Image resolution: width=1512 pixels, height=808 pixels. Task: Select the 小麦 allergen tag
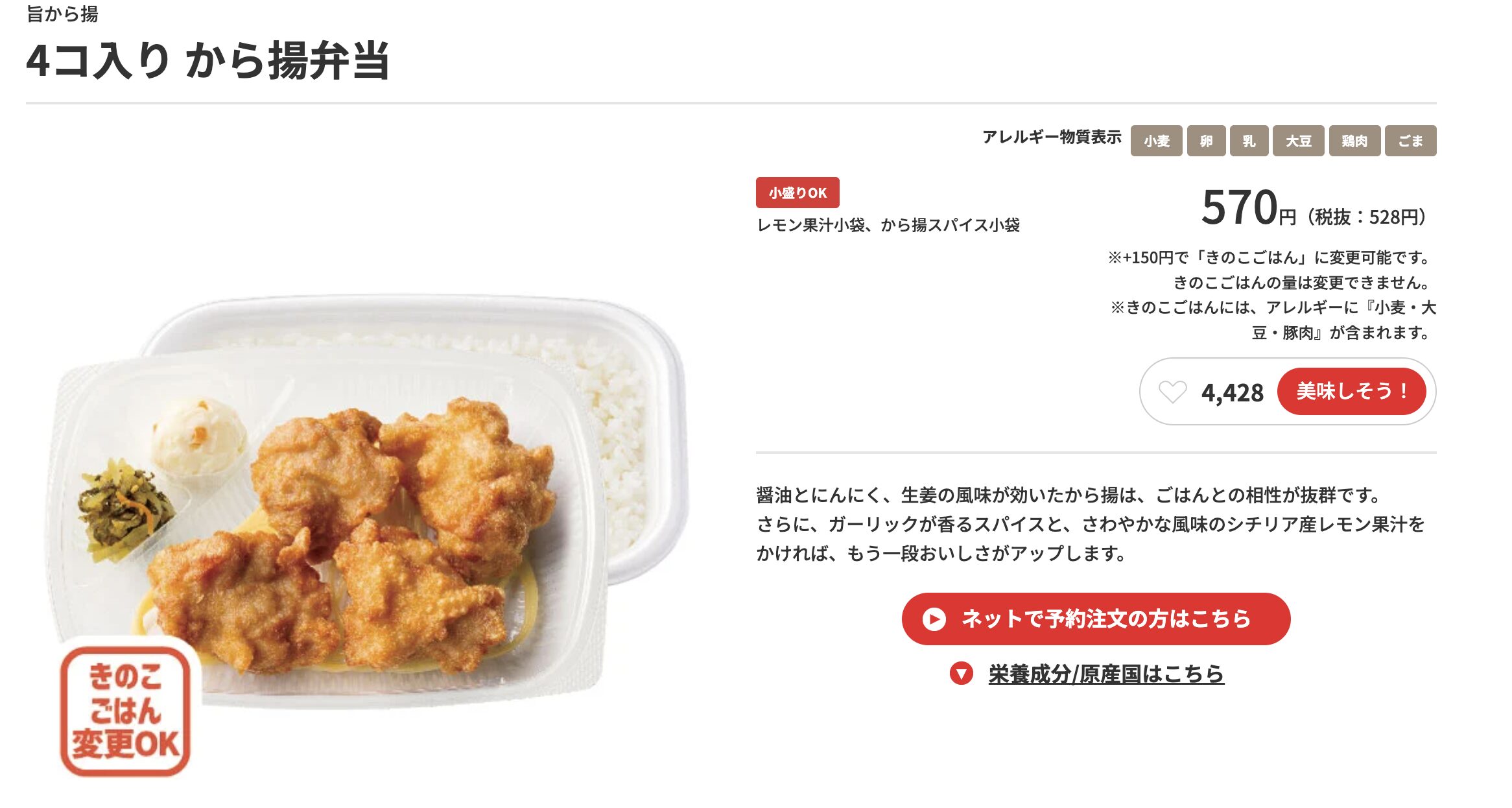pyautogui.click(x=1156, y=141)
